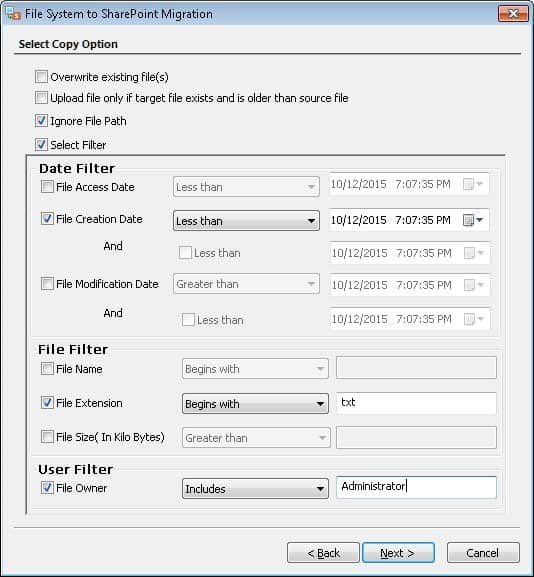Image resolution: width=534 pixels, height=577 pixels.
Task: Click the File Name value text field
Action: 416,368
